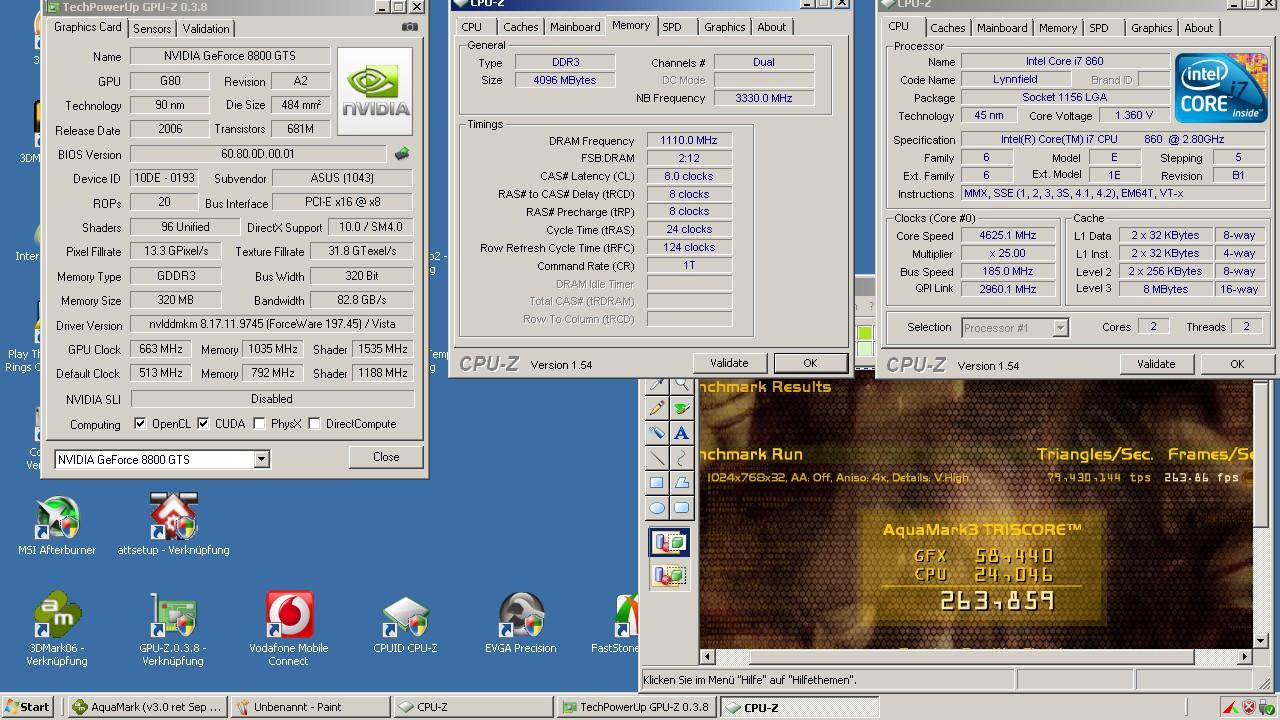1280x720 pixels.
Task: Open the attsetup - Verknüpfung desktop icon
Action: (x=173, y=525)
